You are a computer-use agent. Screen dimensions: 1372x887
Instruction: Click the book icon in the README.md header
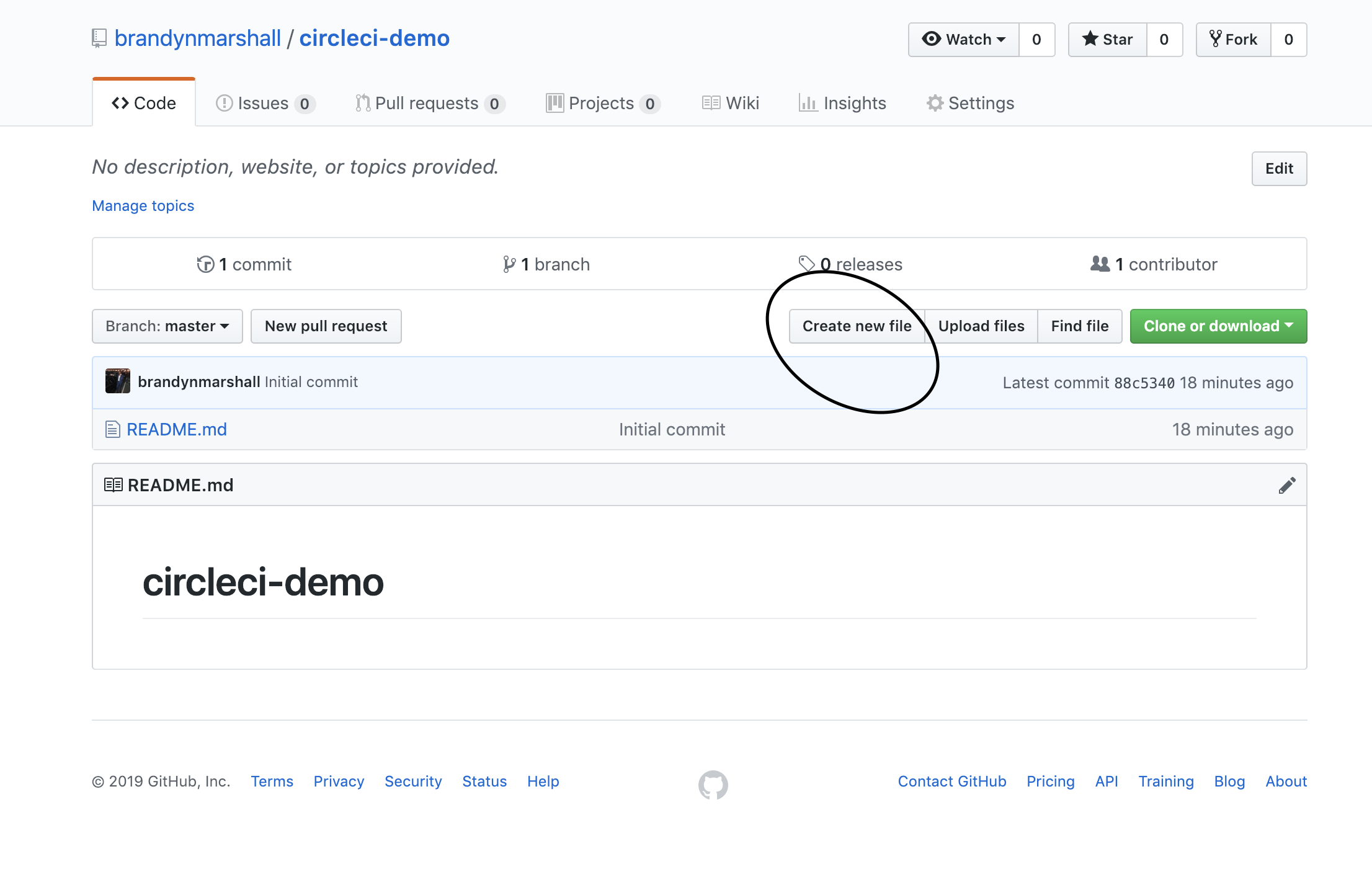click(x=113, y=485)
